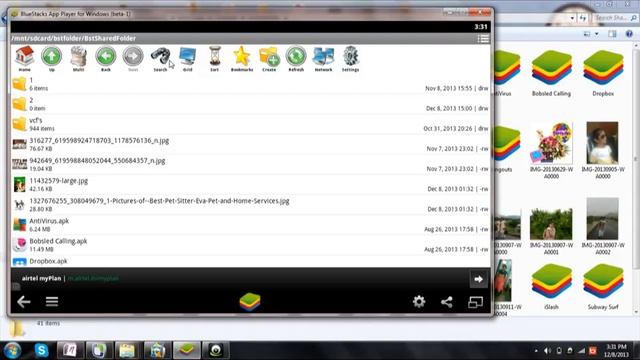
Task: Open file explorer taskbar button
Action: point(127,350)
